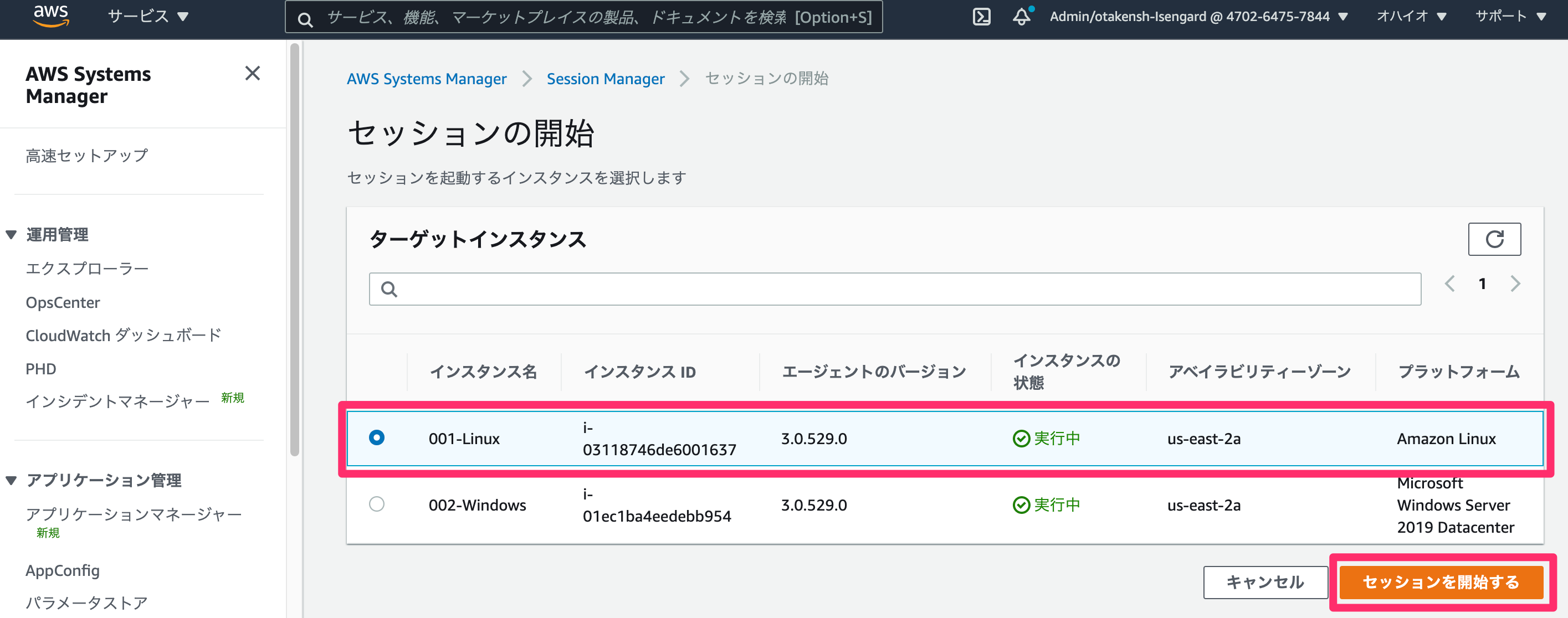Click the search magnifier icon in top bar
The width and height of the screenshot is (1568, 618).
point(305,19)
